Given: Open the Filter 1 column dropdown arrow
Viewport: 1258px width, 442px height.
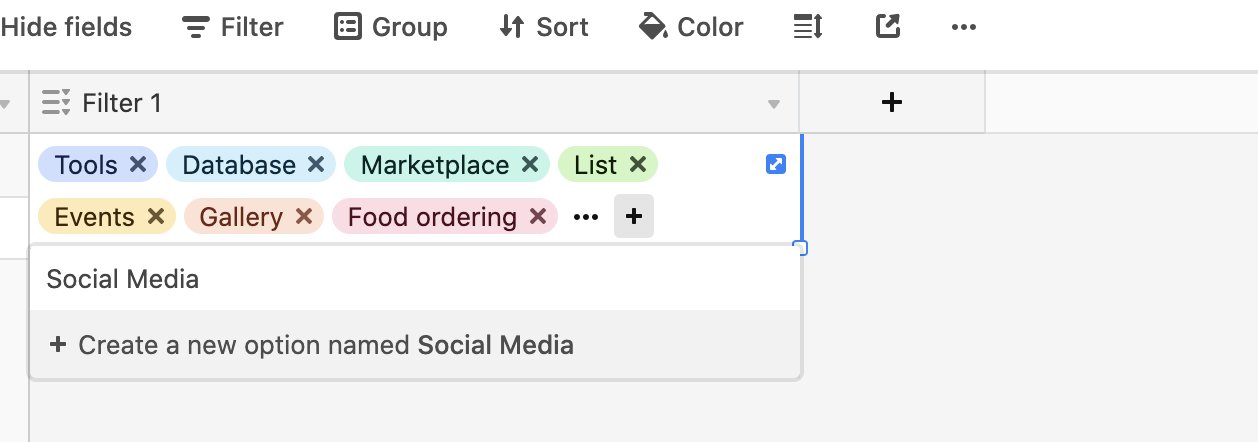Looking at the screenshot, I should pos(773,104).
